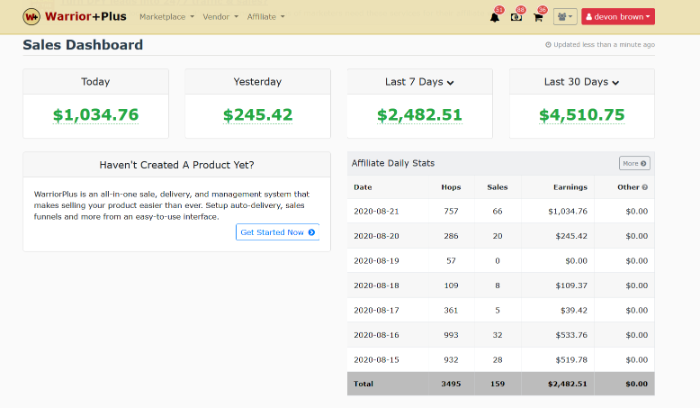Open the money payments icon in header
The image size is (700, 408).
click(x=516, y=17)
